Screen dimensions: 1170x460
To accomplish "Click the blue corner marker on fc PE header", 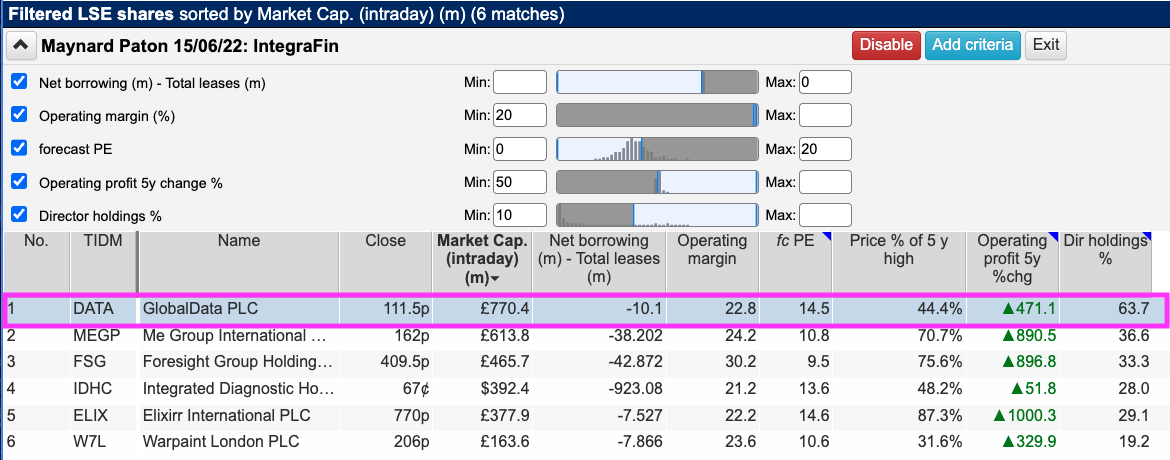I will (827, 236).
